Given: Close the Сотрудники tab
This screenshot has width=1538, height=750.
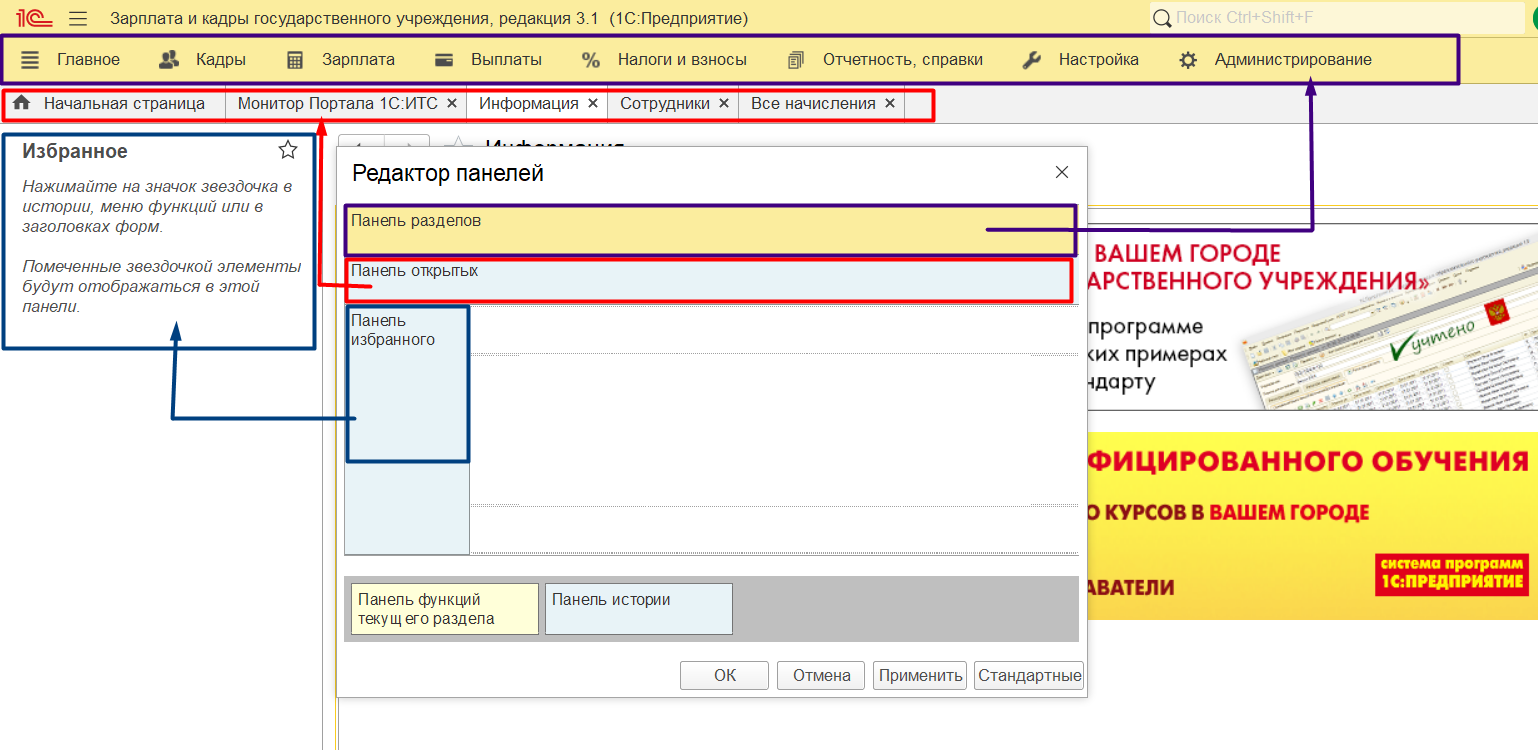Looking at the screenshot, I should (x=724, y=104).
